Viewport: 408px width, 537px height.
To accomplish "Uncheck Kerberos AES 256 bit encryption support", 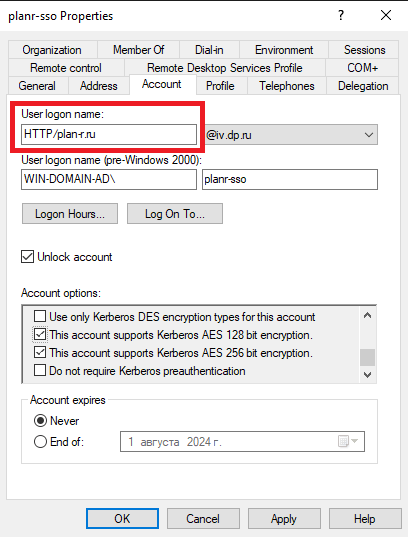I will coord(40,352).
